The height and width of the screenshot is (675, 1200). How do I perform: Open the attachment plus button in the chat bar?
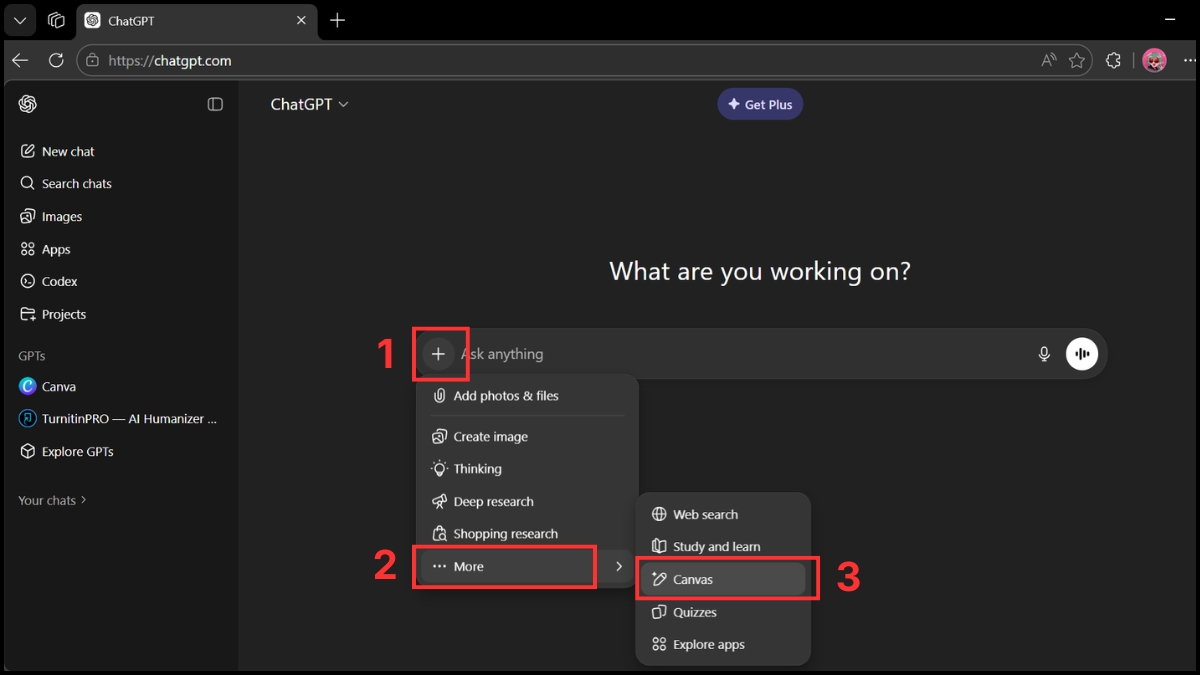pyautogui.click(x=440, y=353)
